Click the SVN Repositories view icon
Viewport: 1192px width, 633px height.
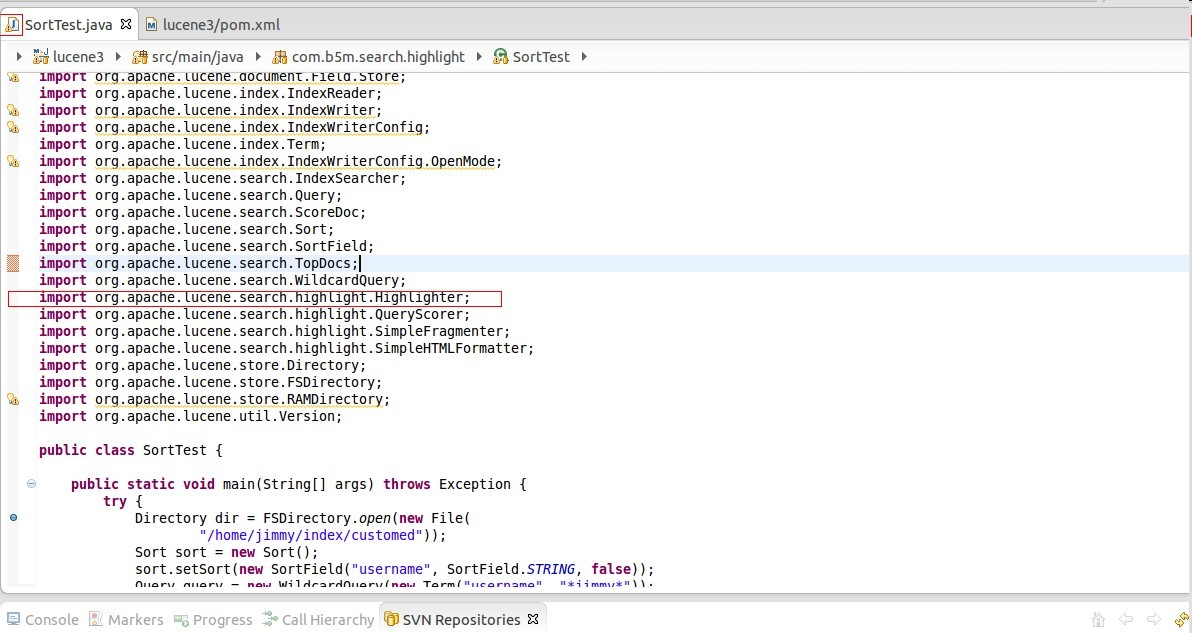392,619
